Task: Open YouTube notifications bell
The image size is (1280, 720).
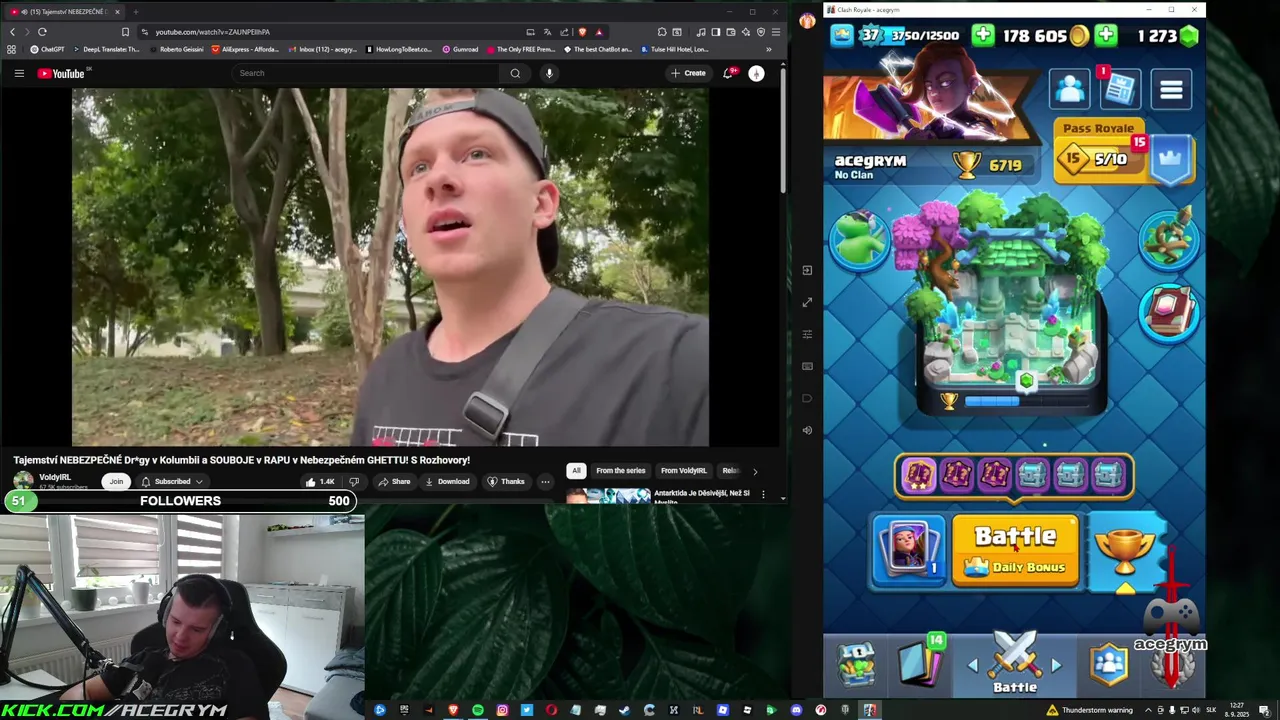Action: click(728, 73)
